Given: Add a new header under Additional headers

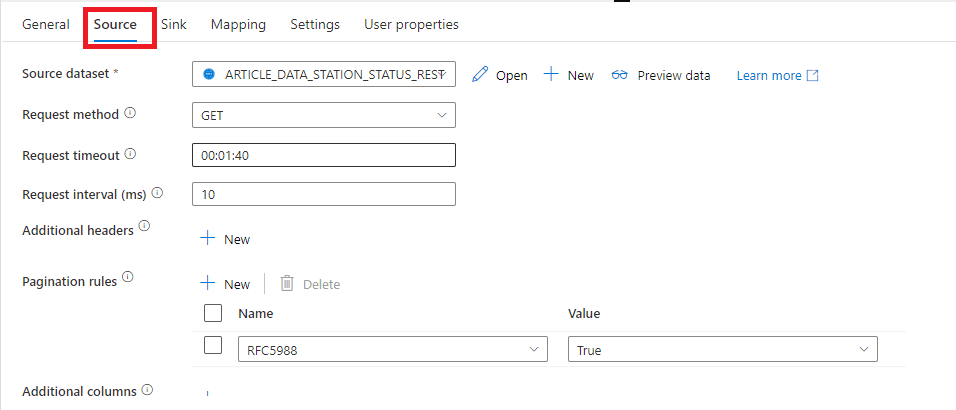Looking at the screenshot, I should (225, 239).
